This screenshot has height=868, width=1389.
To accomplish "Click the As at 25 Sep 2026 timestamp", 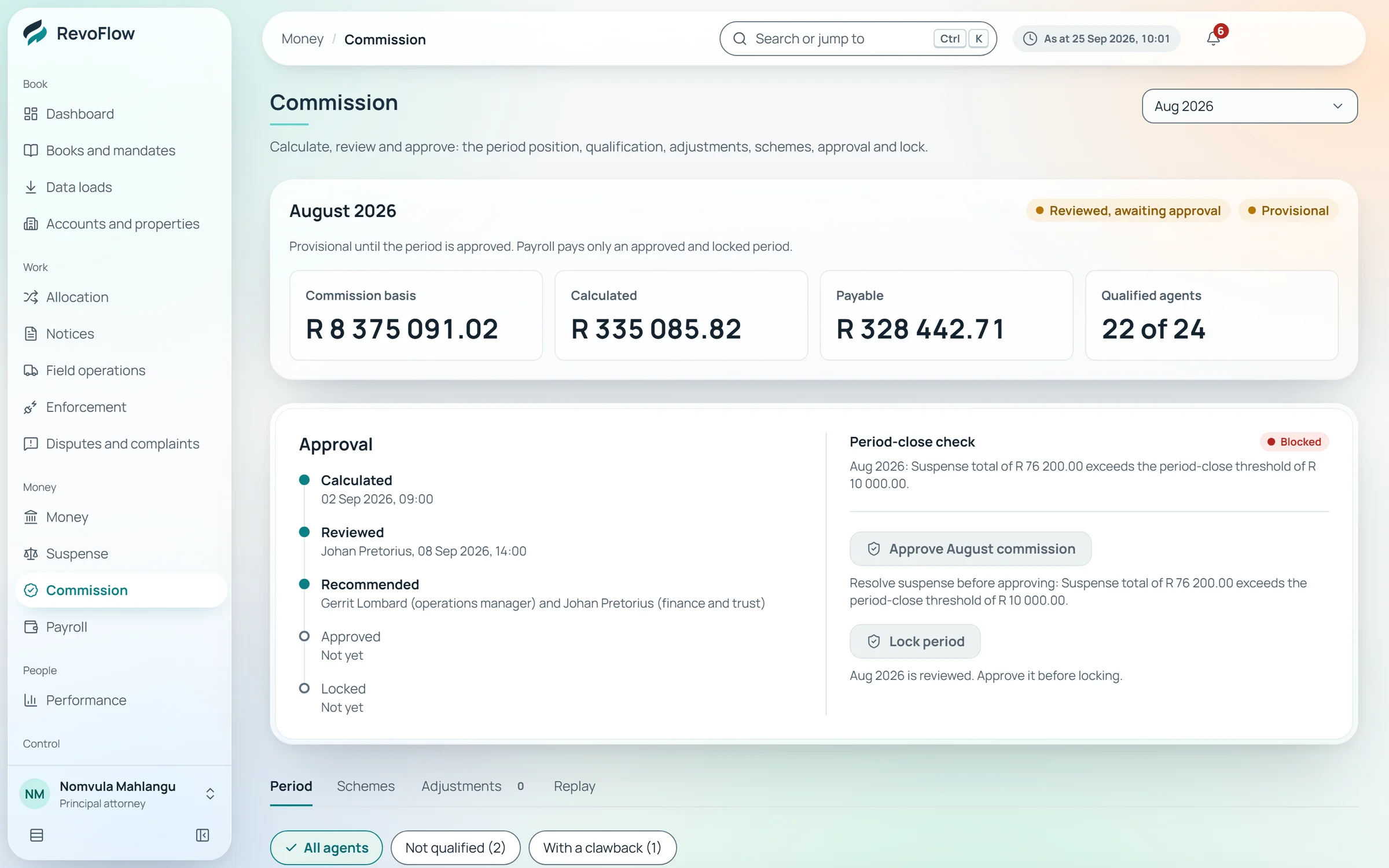I will click(x=1097, y=39).
